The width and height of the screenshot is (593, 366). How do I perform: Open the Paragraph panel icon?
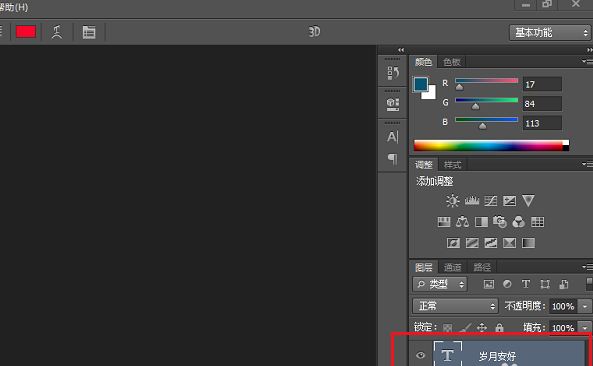tap(393, 158)
